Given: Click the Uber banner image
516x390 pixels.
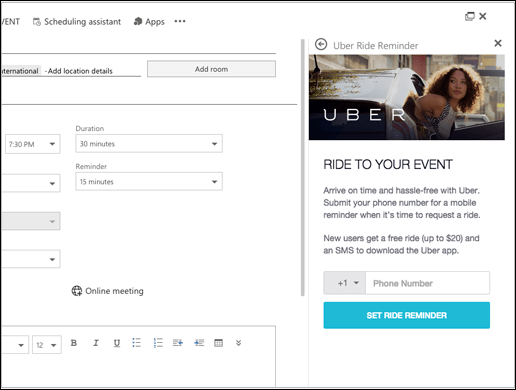Looking at the screenshot, I should [x=407, y=97].
